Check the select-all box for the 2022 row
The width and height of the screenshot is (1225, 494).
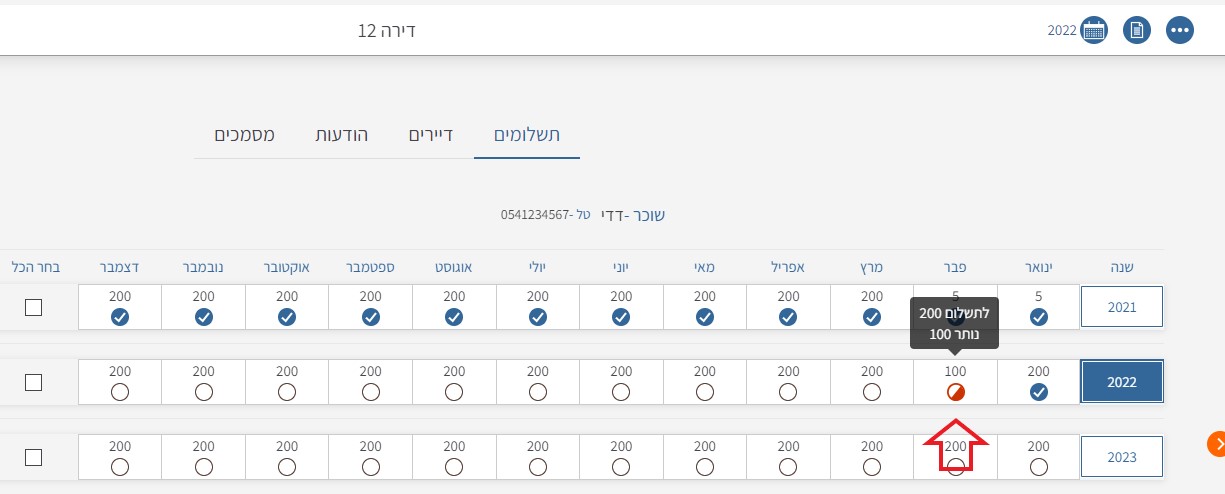pyautogui.click(x=33, y=382)
